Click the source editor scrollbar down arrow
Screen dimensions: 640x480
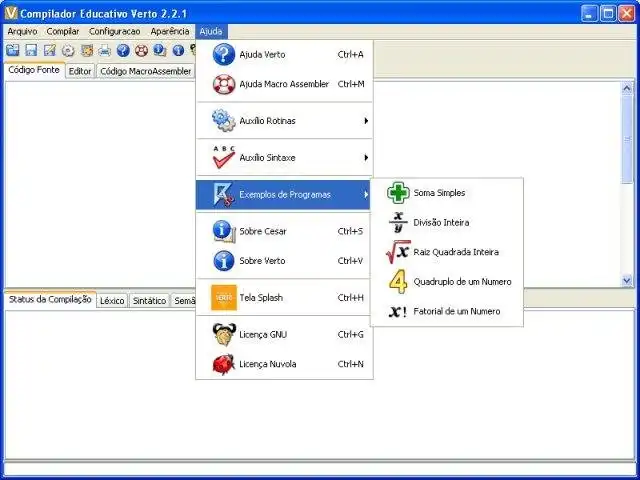coord(627,280)
